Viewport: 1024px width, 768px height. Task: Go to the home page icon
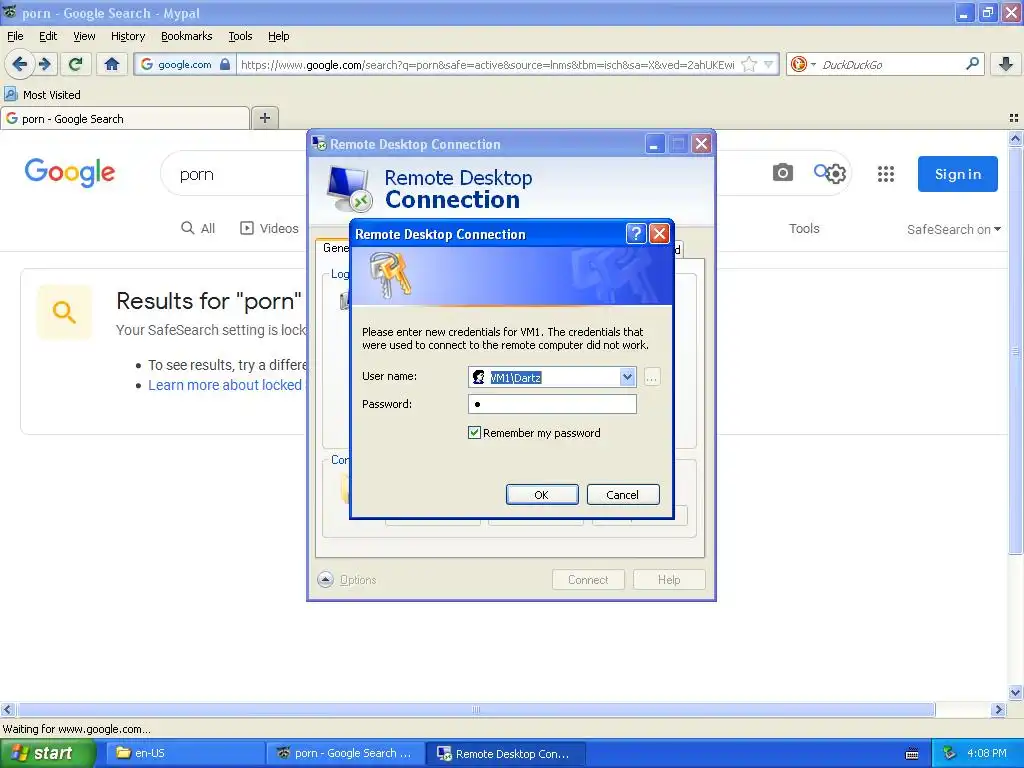(x=112, y=64)
